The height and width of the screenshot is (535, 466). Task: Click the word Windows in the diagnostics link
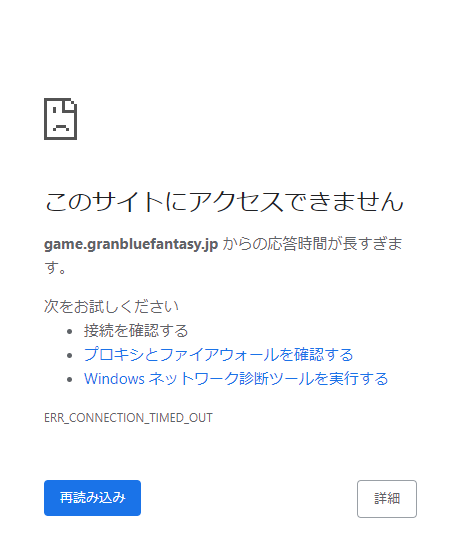114,379
